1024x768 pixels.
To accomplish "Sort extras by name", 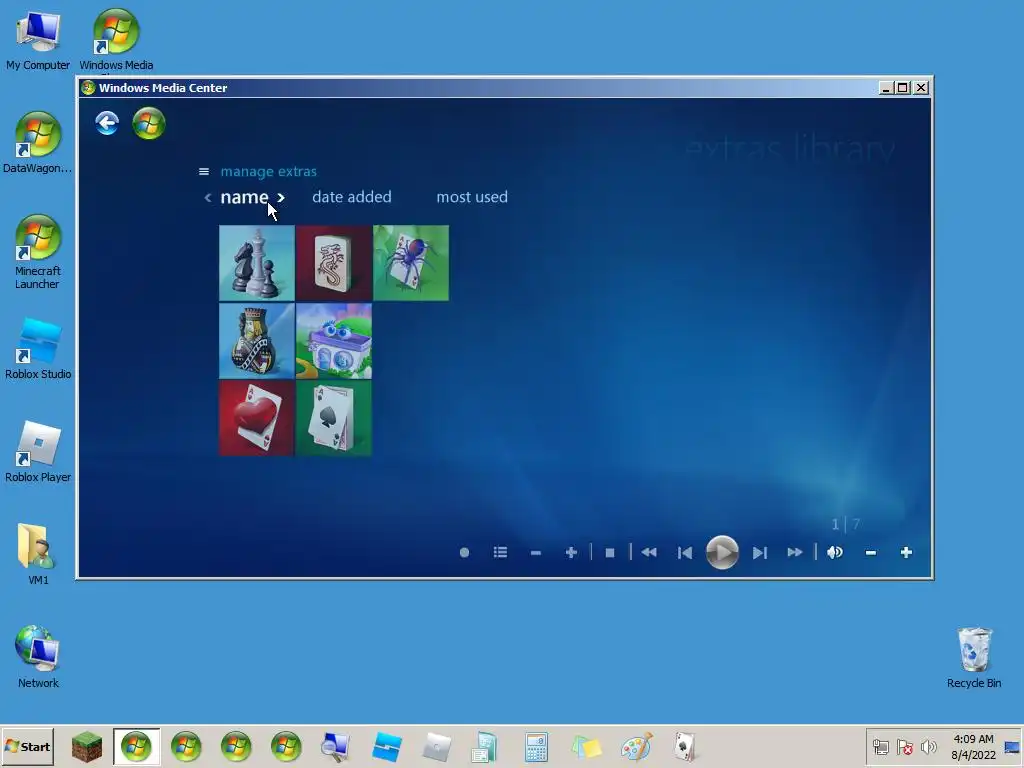I will coord(244,197).
